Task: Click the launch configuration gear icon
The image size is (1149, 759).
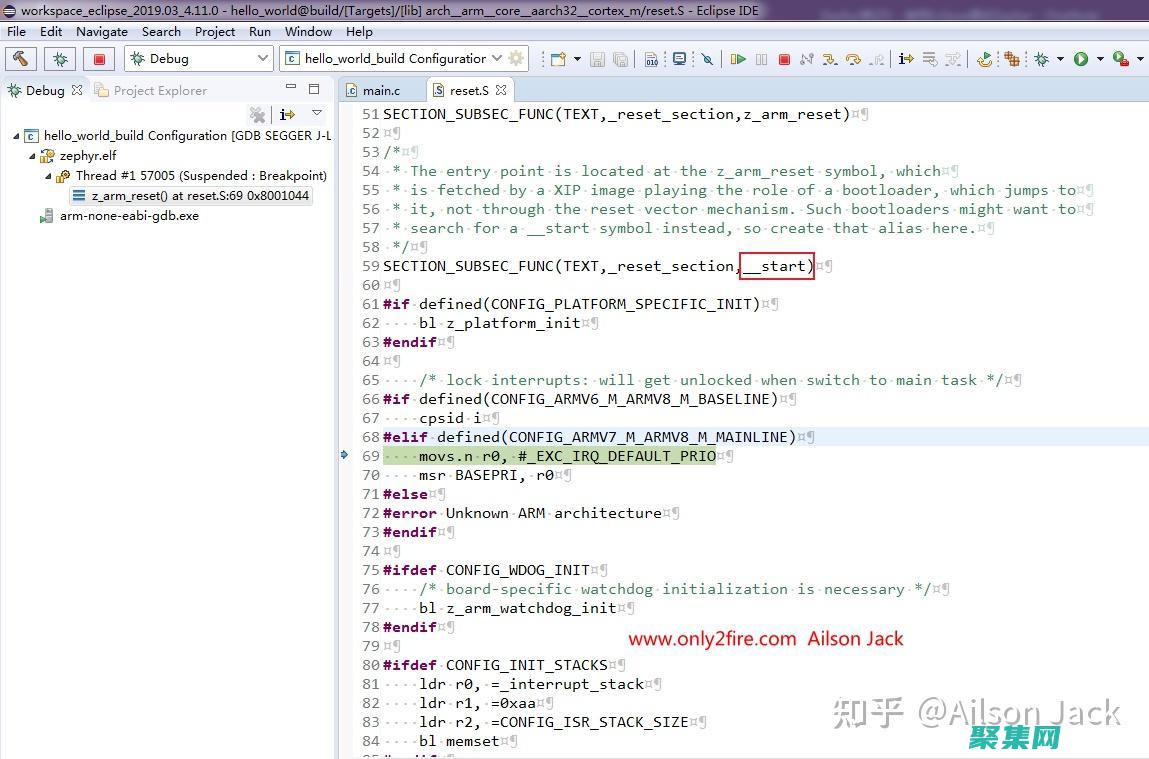Action: (516, 59)
